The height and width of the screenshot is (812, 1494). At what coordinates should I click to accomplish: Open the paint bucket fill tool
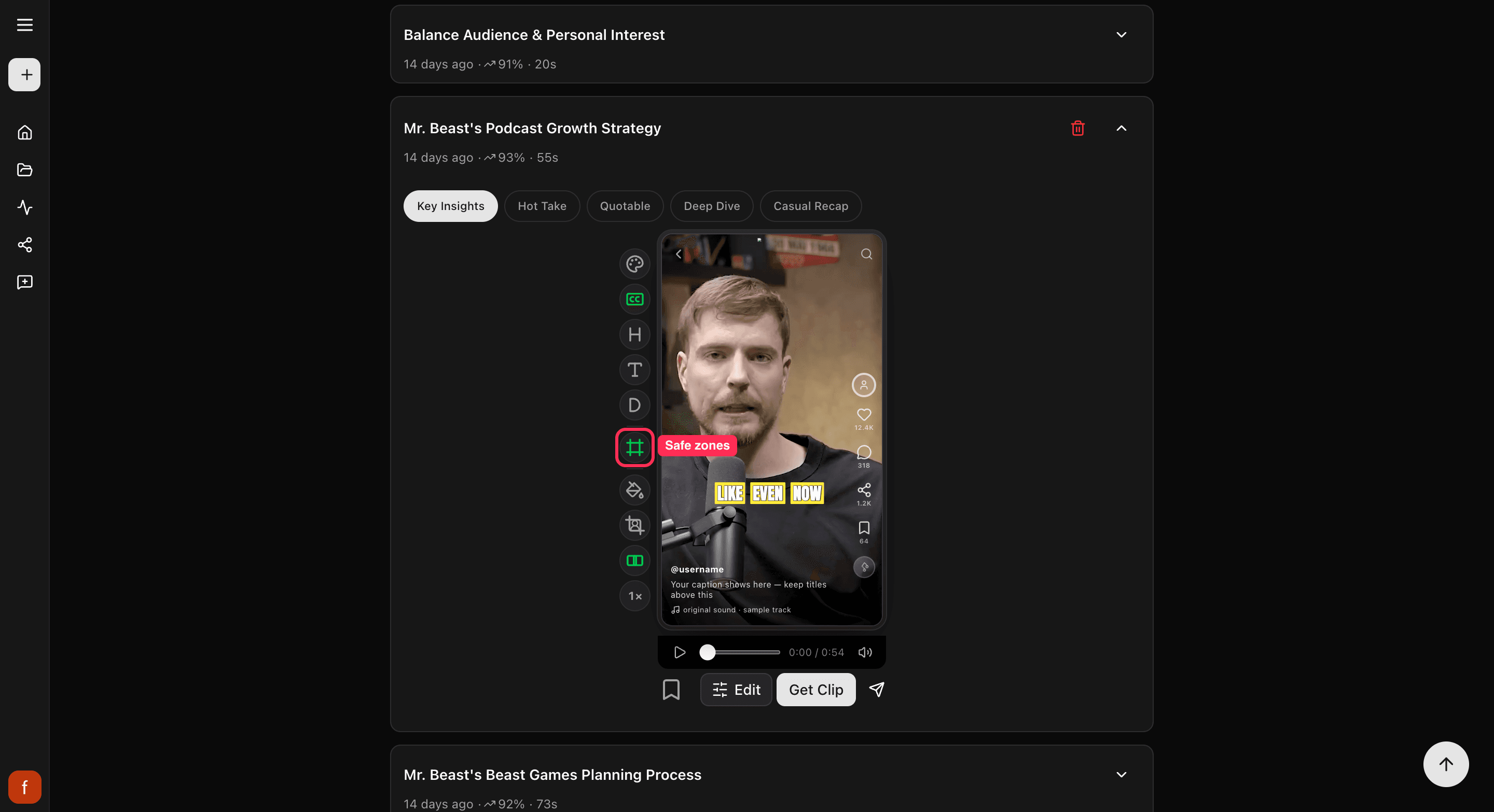point(634,491)
